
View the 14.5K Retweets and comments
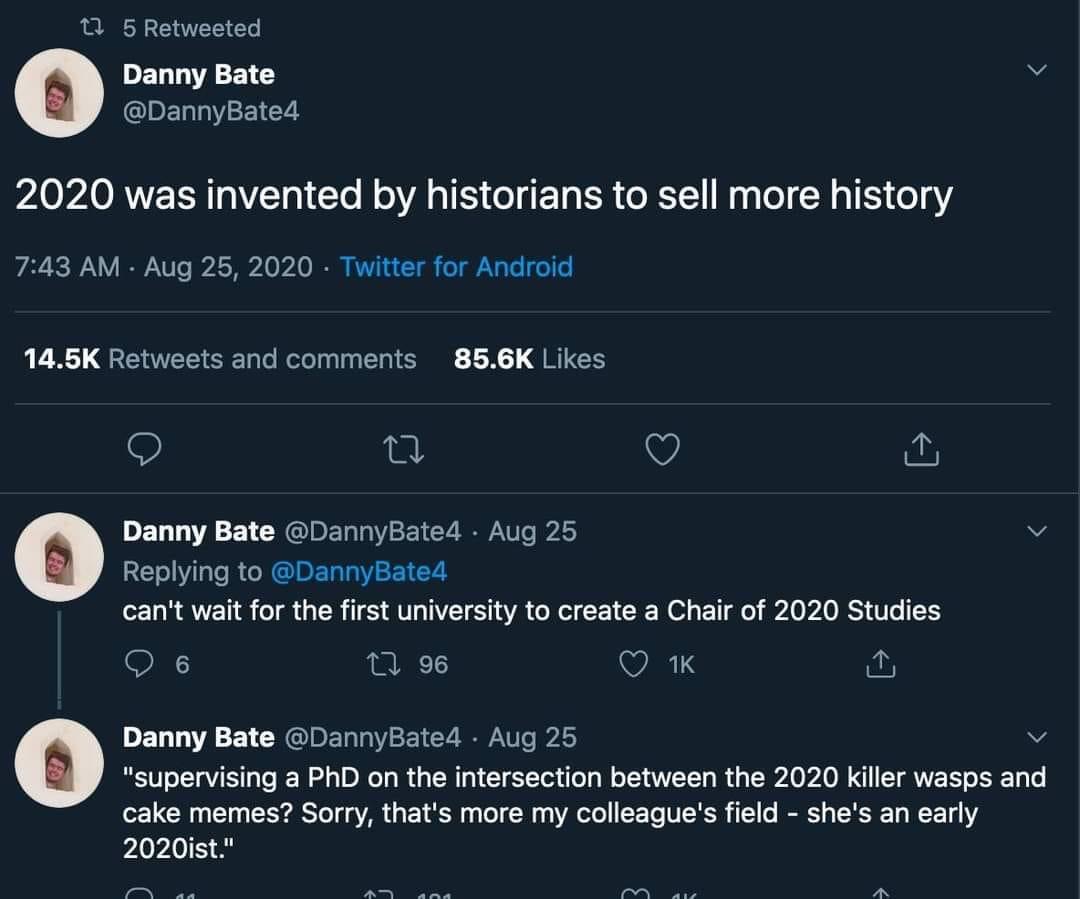[x=219, y=359]
